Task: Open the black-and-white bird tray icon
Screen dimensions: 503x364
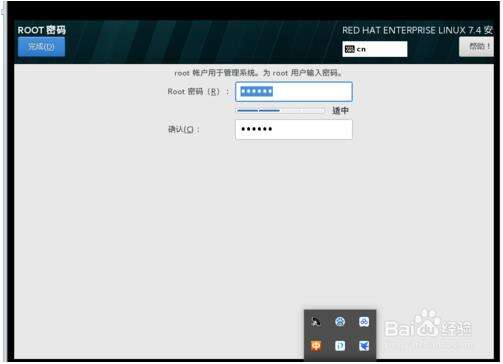Action: (x=316, y=322)
